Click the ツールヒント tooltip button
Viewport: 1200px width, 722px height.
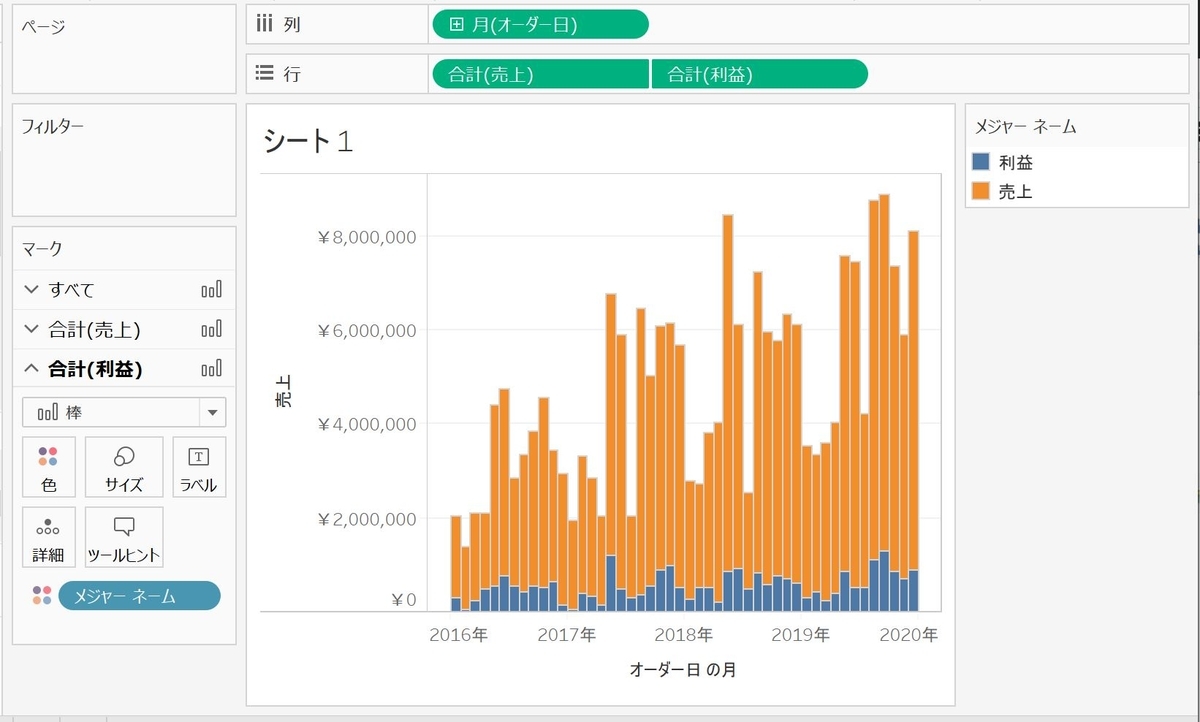coord(124,537)
